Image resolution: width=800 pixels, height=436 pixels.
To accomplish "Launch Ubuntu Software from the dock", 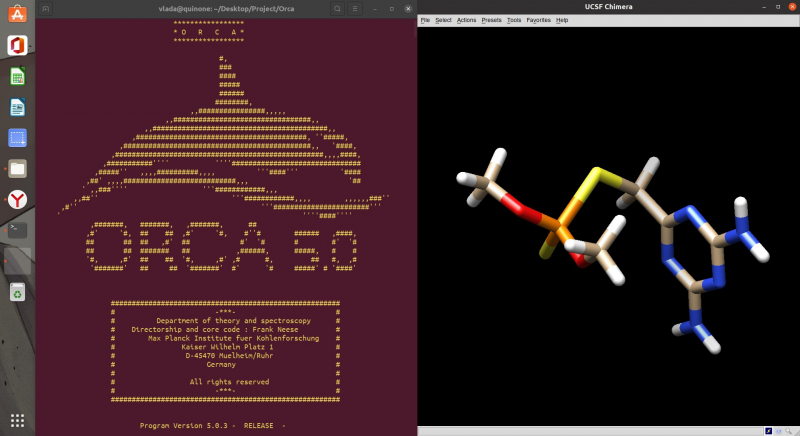I will point(17,14).
